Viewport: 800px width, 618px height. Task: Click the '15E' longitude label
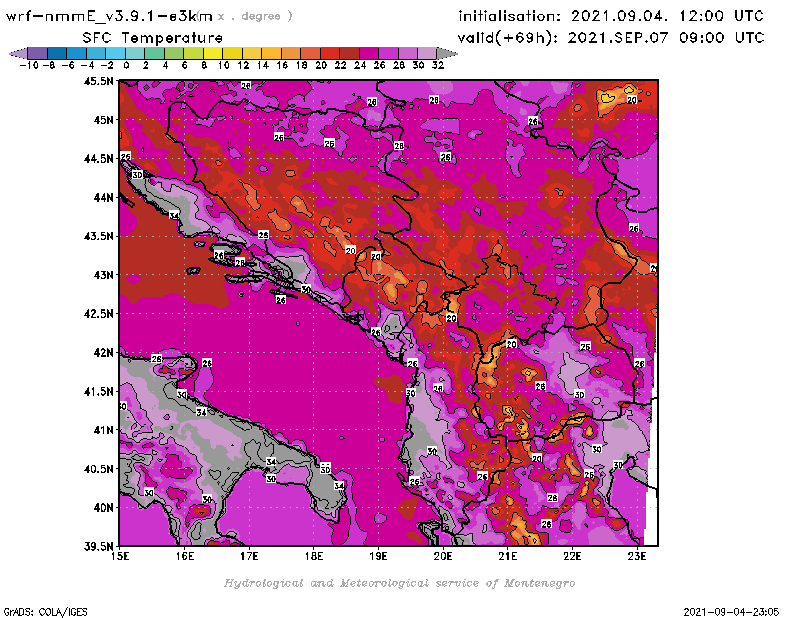[120, 556]
